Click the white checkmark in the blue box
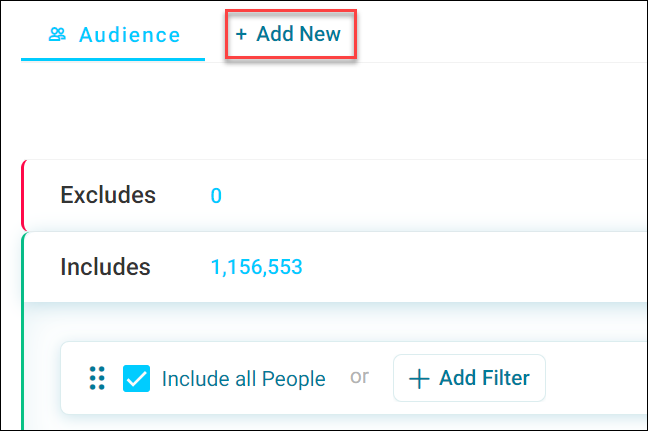The height and width of the screenshot is (431, 648). (x=136, y=379)
